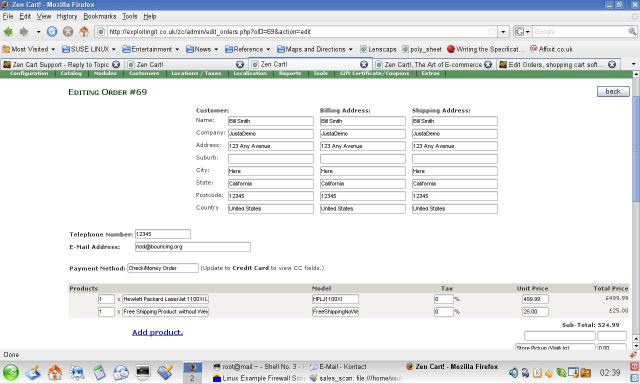Switch to Linux Example Firewall taskbar entry
Viewport: 640px width, 384px height.
pos(259,378)
